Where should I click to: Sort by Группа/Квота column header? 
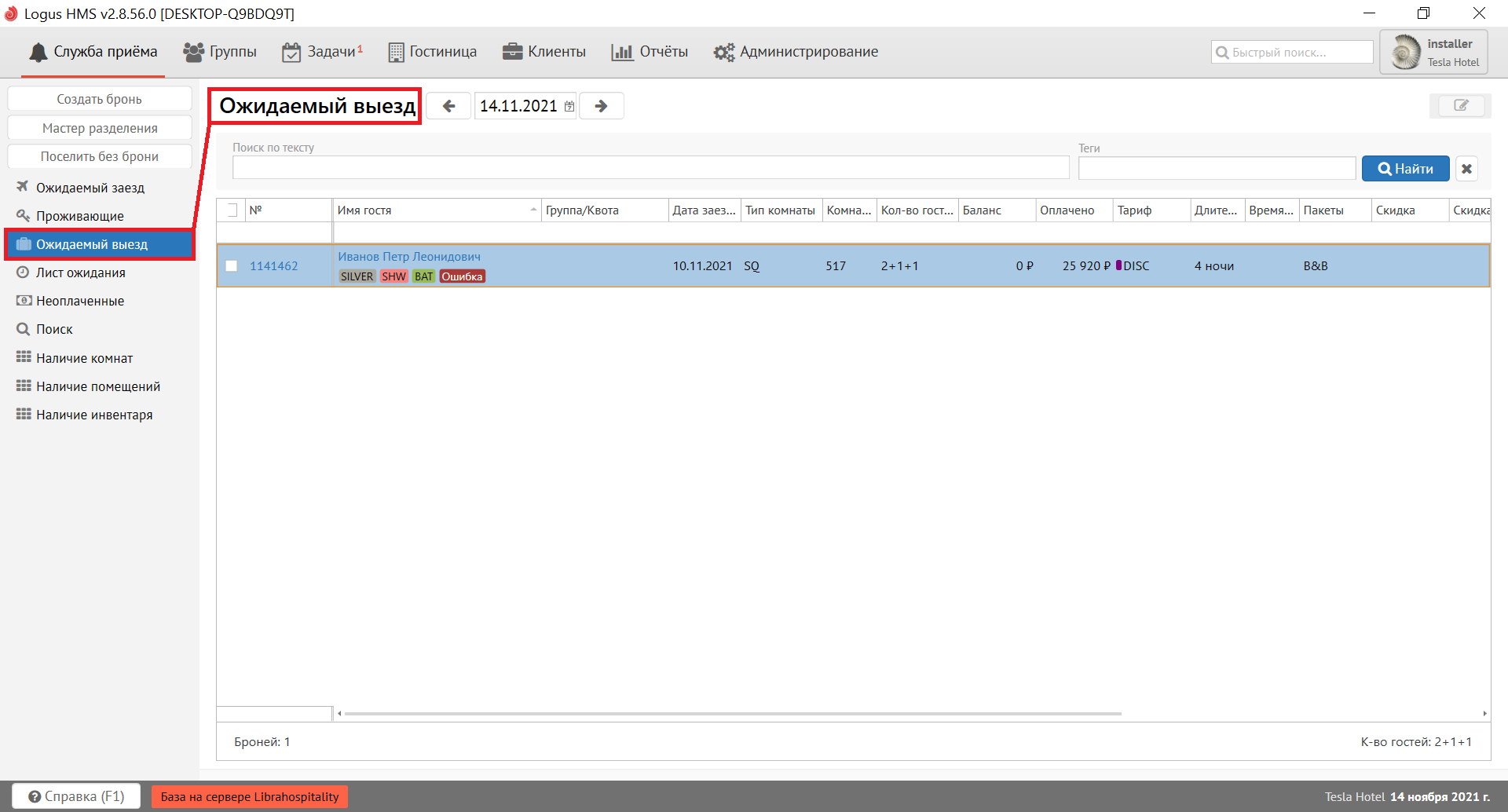tap(604, 210)
